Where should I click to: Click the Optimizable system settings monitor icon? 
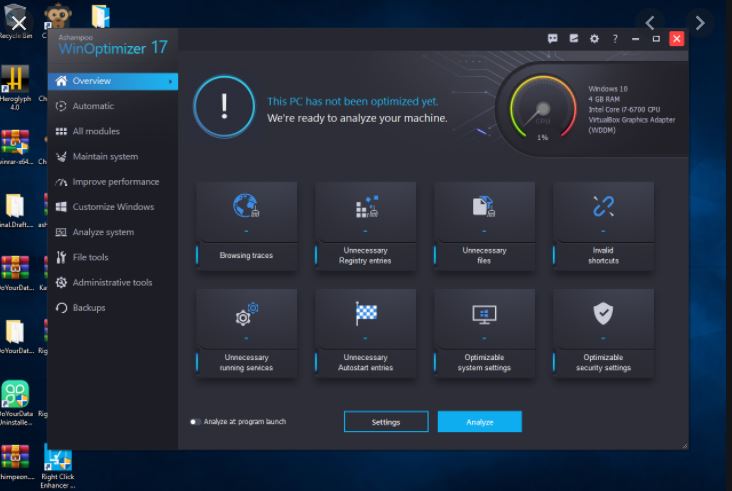[484, 314]
